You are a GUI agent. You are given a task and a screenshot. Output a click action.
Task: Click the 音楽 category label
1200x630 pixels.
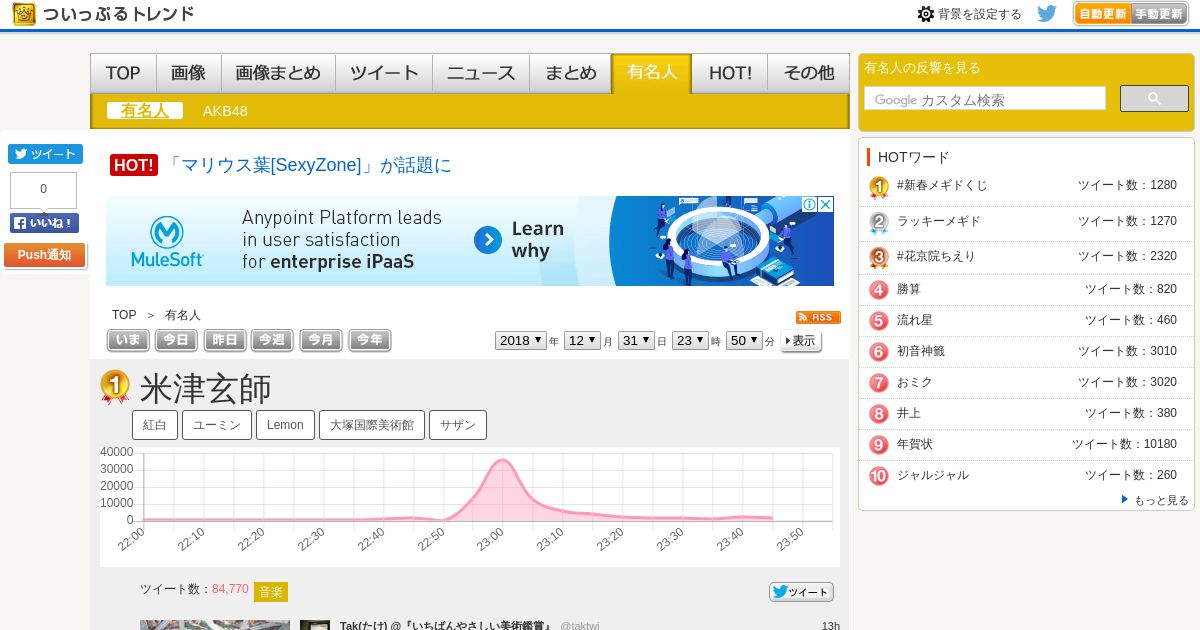tap(271, 592)
